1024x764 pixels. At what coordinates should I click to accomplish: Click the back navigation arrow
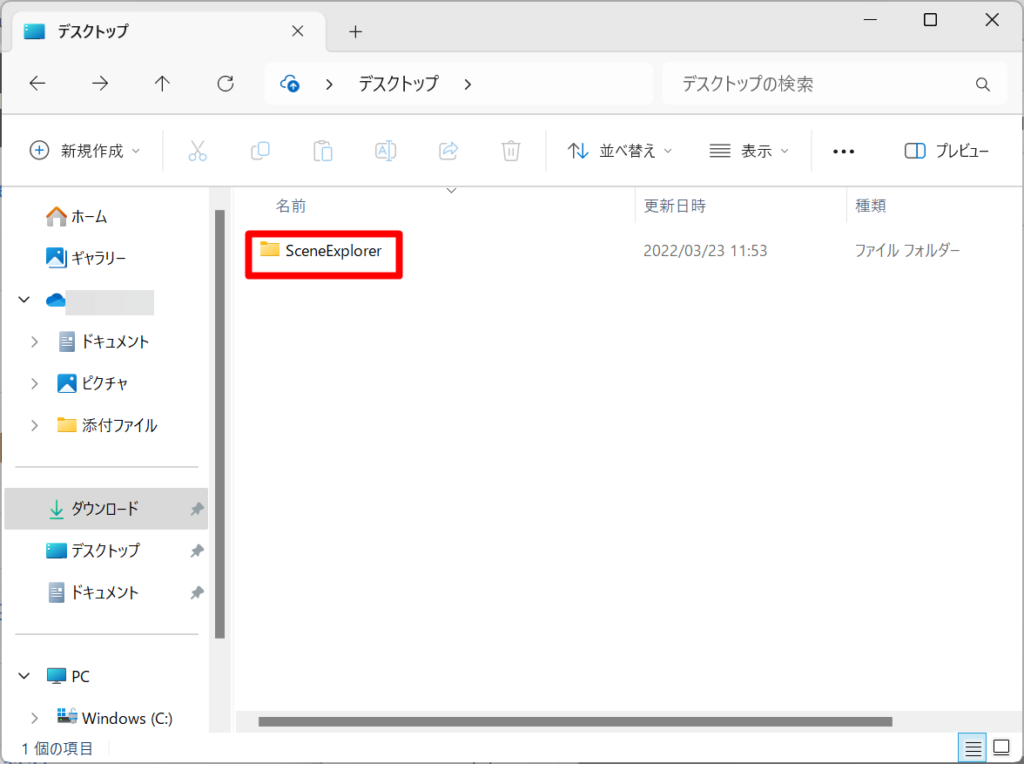[37, 84]
